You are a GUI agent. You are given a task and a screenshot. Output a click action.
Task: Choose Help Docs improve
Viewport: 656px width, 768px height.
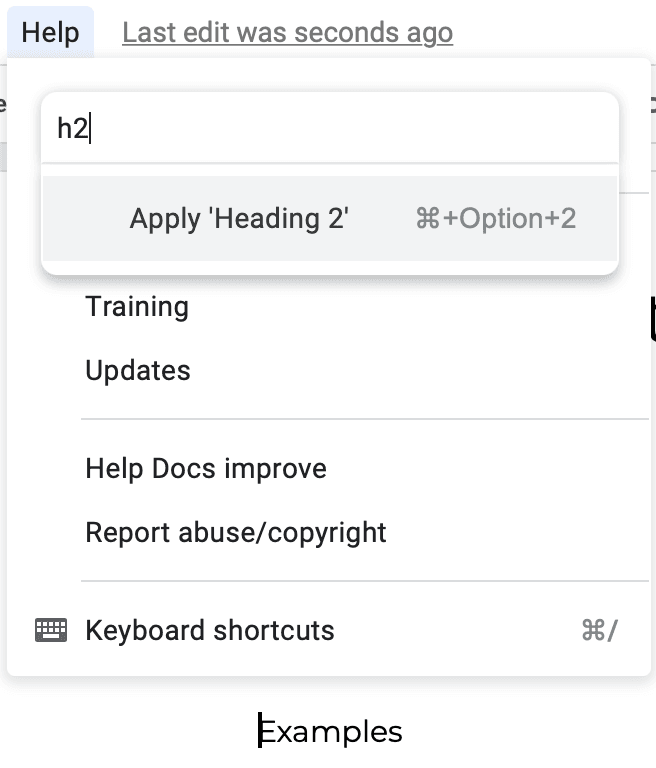[x=206, y=468]
